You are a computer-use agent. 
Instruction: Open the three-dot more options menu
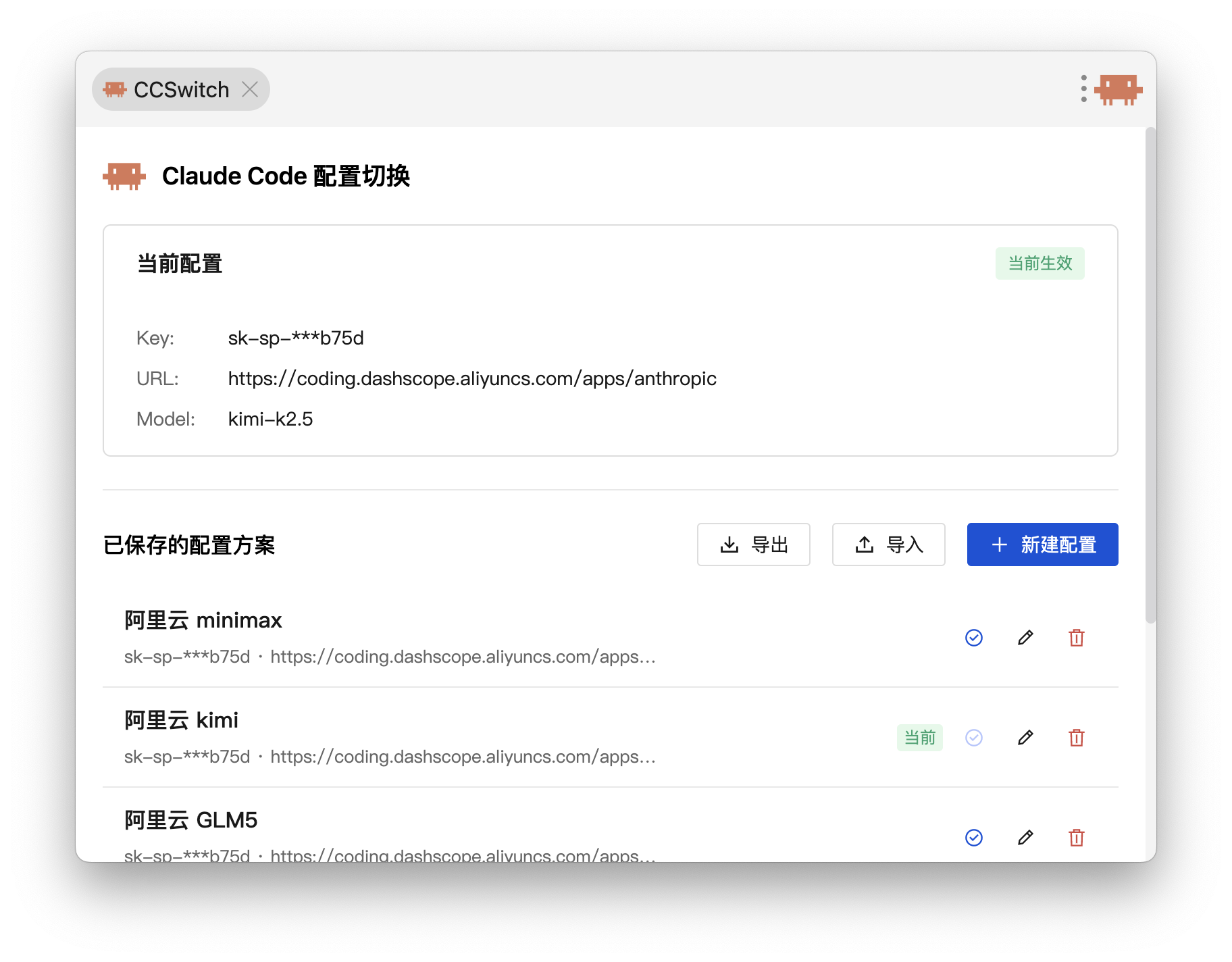[x=1083, y=89]
